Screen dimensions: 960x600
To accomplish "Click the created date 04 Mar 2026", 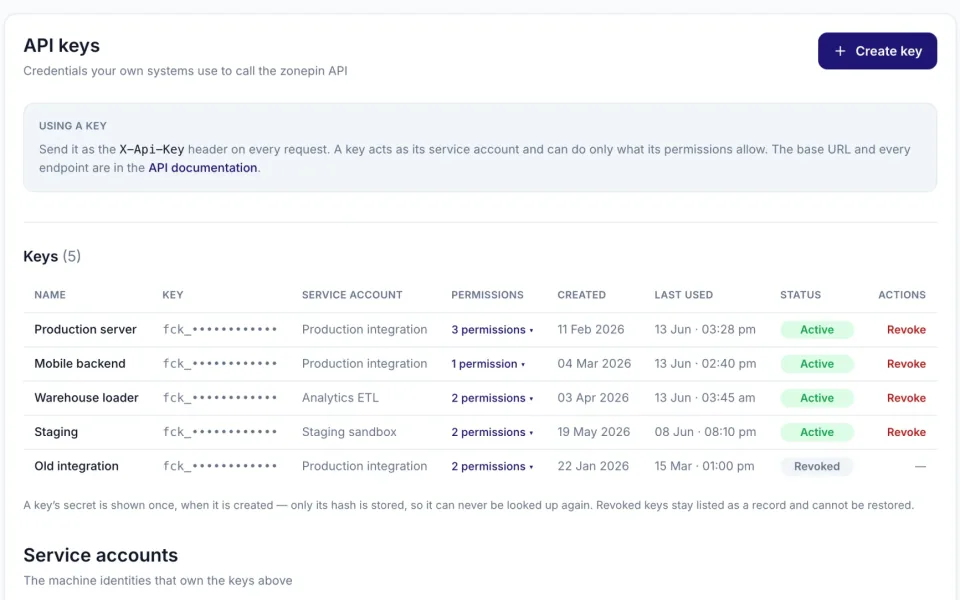I will (594, 364).
